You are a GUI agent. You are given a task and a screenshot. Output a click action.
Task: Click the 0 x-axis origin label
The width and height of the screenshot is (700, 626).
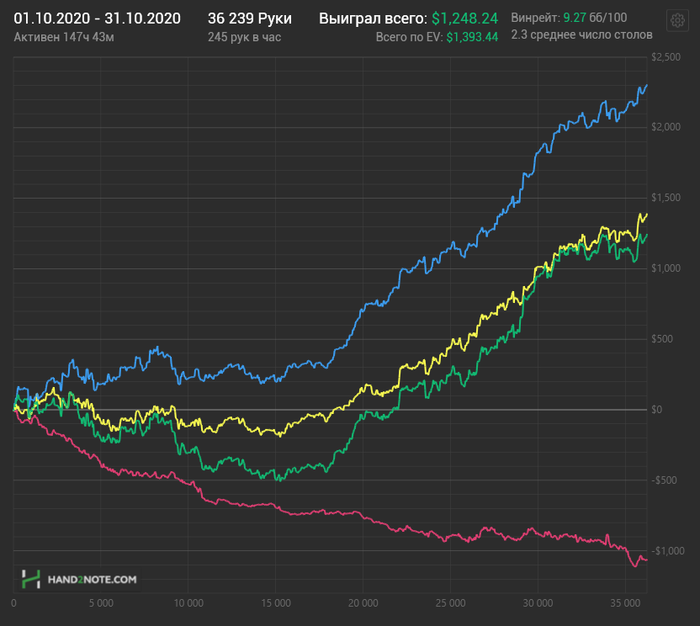pos(14,603)
